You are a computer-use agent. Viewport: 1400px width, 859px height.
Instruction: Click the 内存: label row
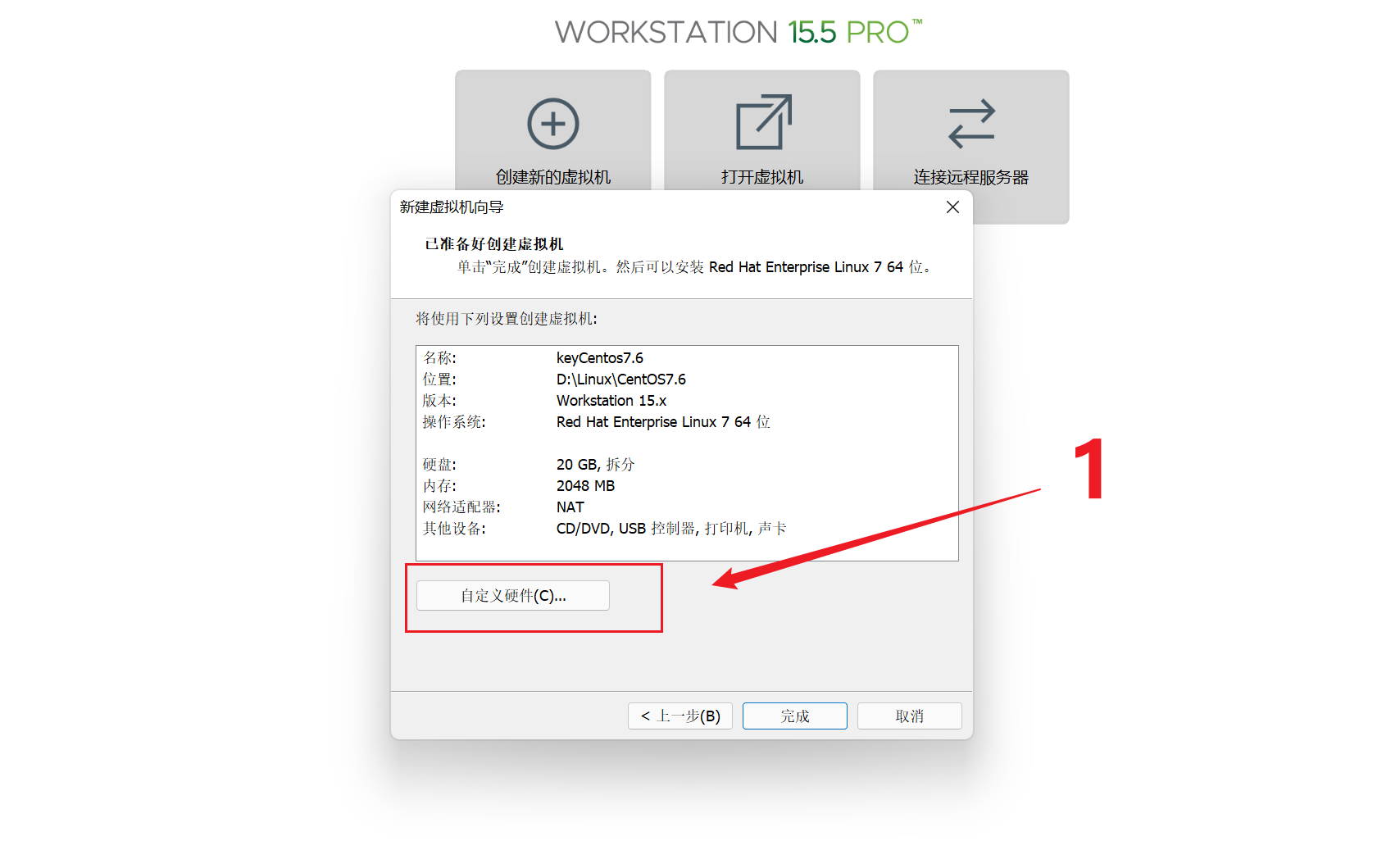pos(440,486)
